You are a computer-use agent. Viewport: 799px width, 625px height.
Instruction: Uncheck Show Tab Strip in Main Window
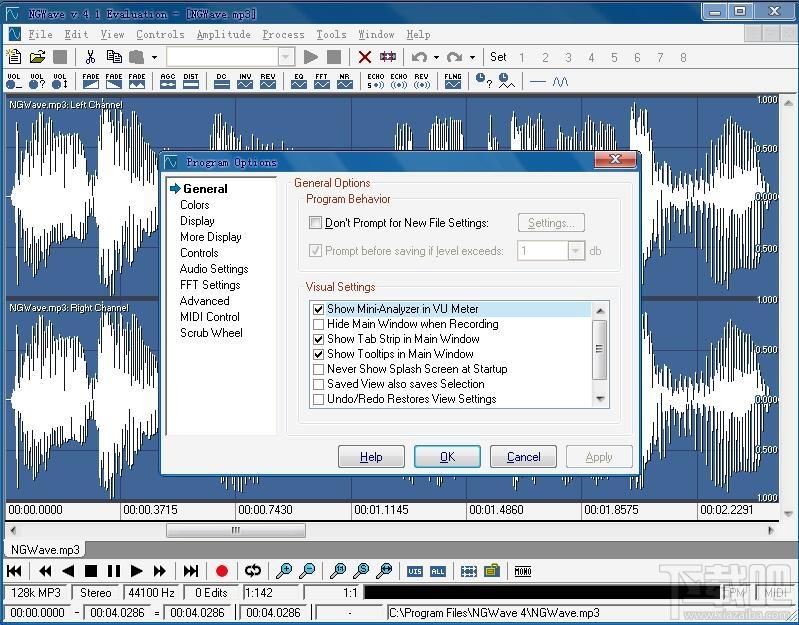click(x=318, y=339)
